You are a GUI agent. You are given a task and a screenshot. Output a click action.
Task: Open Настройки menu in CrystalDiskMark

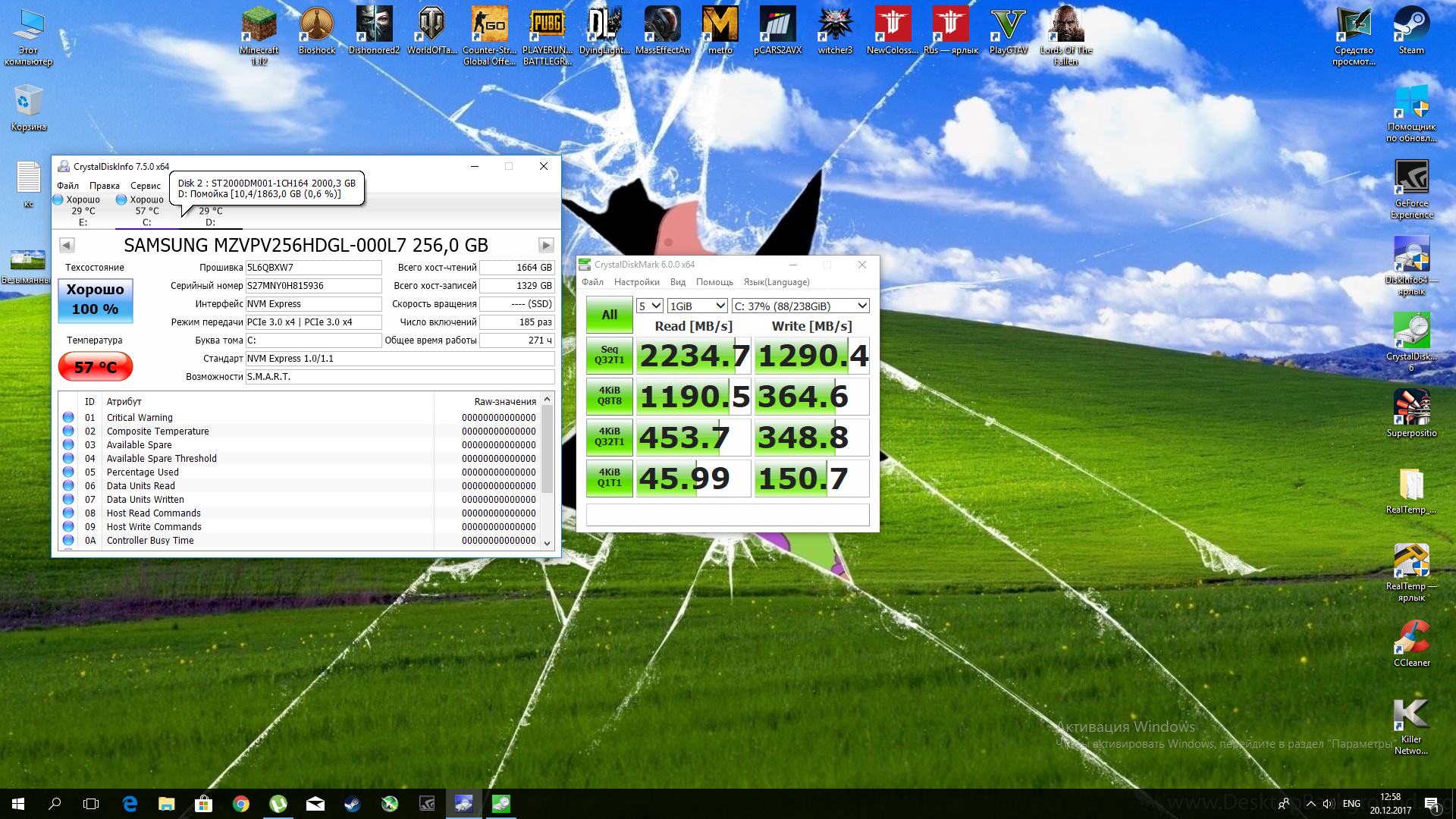point(636,282)
